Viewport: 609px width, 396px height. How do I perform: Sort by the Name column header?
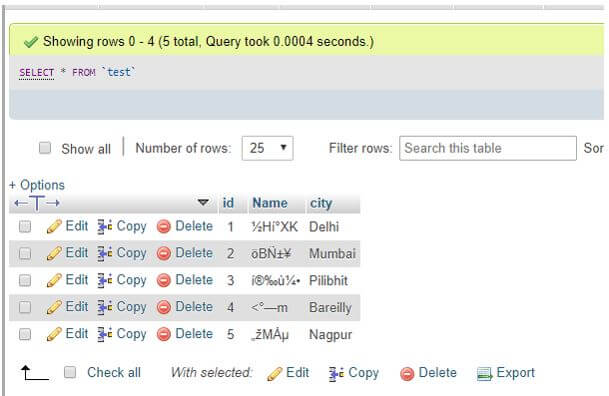click(270, 203)
